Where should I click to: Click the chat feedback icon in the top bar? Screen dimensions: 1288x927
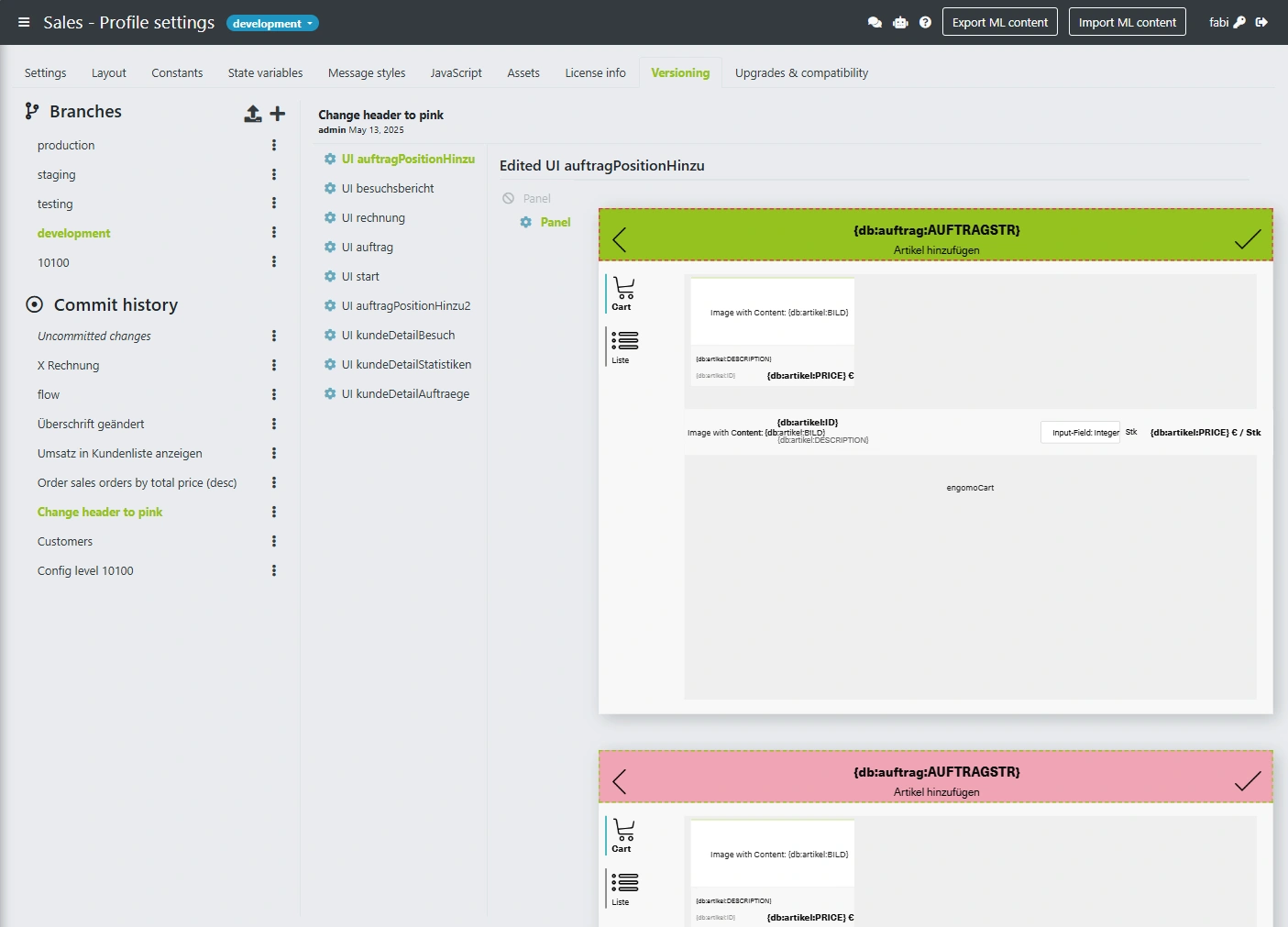(874, 21)
